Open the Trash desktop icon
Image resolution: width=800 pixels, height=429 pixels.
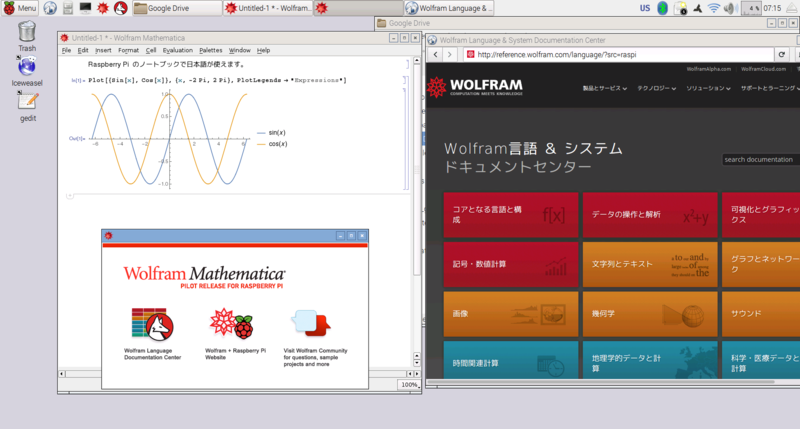click(x=27, y=36)
